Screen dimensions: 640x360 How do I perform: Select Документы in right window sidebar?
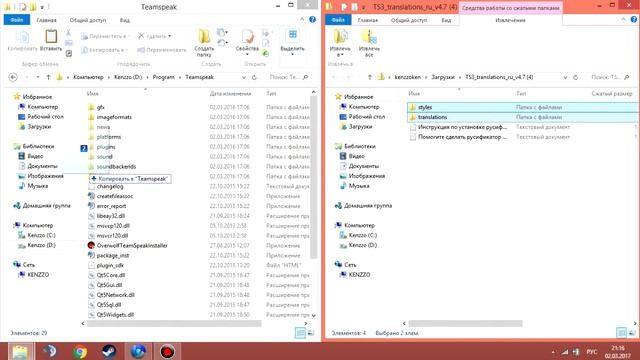364,166
